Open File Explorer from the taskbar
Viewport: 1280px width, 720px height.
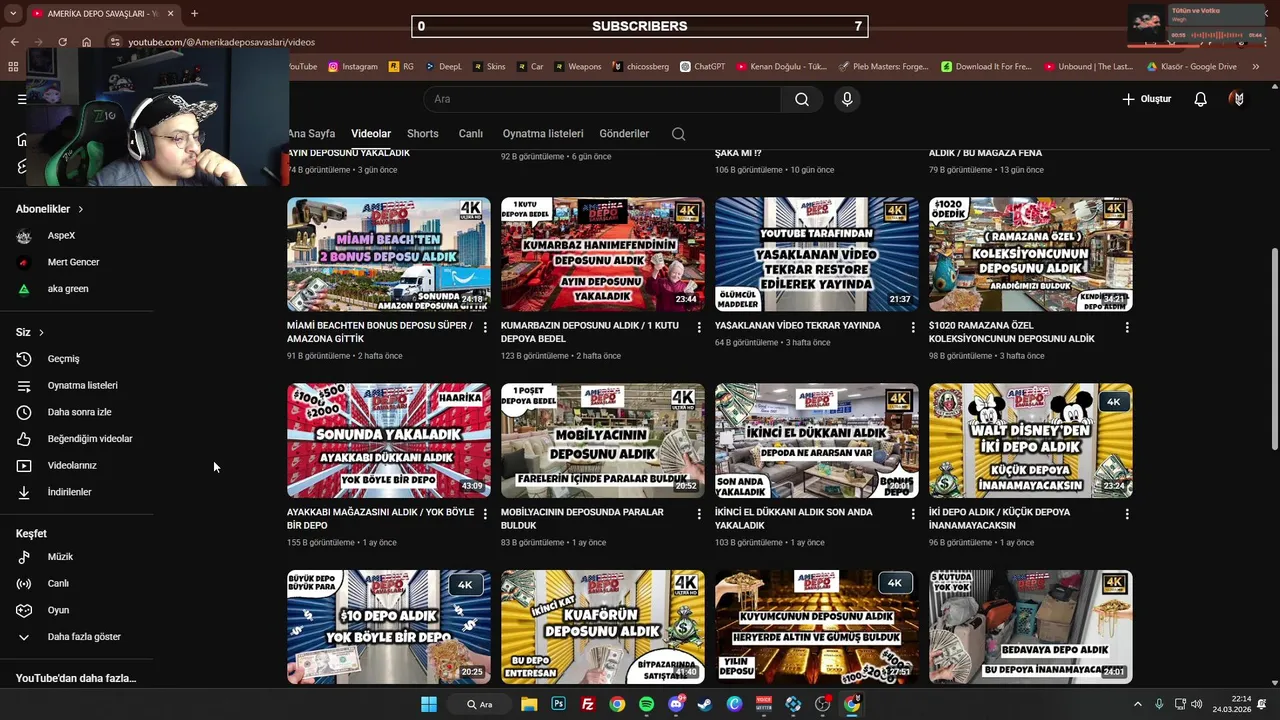[x=529, y=704]
